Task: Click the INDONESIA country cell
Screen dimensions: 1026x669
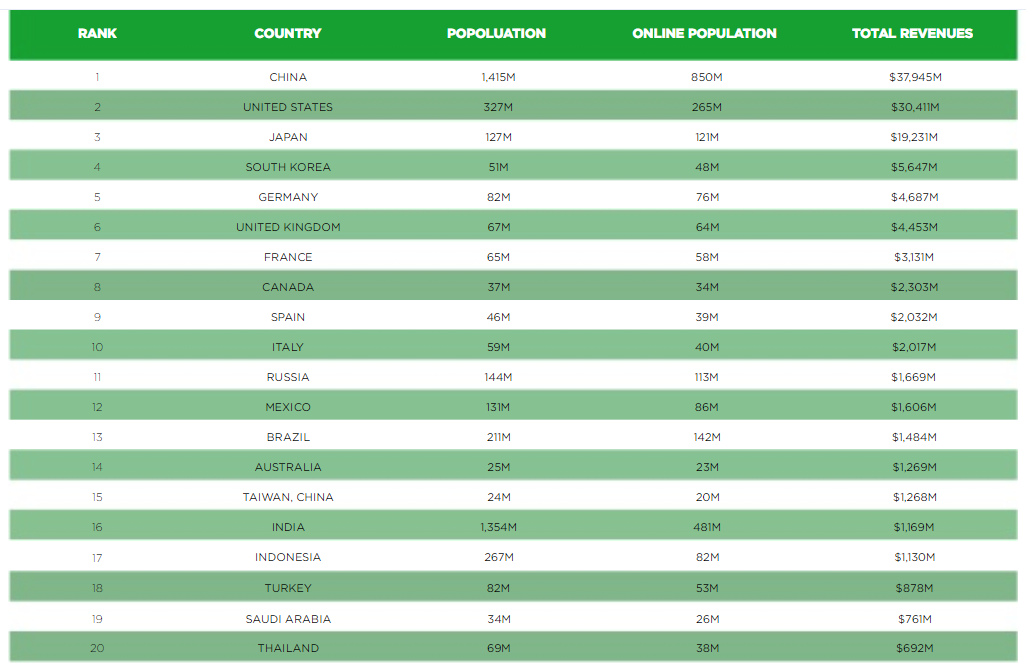Action: pyautogui.click(x=288, y=558)
